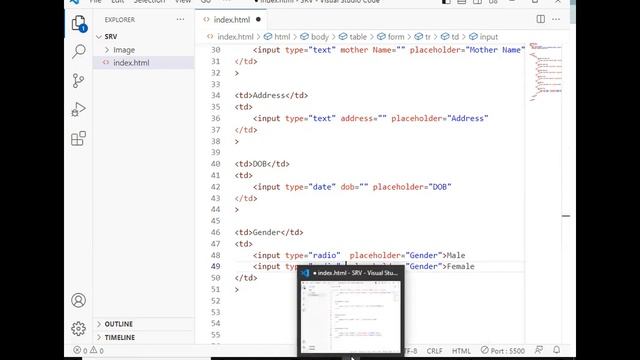Open the input breadcrumb dropdown
Screen dimensions: 640x360
coord(484,37)
